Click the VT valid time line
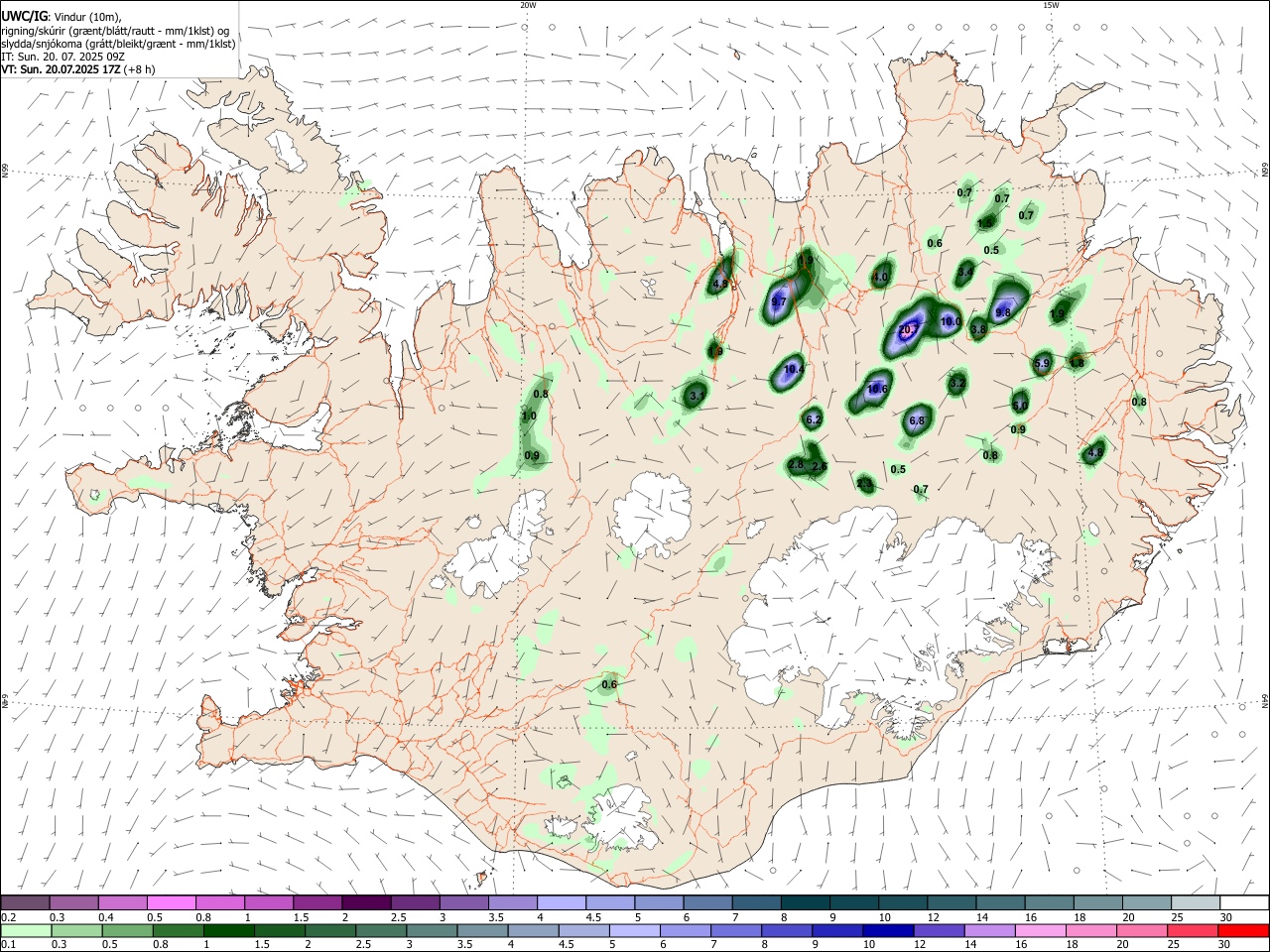Screen dimensions: 1270x952 [x=78, y=69]
